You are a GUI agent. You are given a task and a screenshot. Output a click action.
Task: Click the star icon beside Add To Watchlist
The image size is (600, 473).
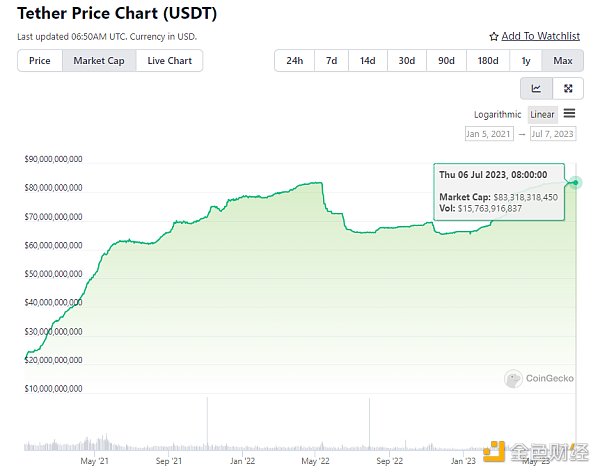[x=494, y=36]
